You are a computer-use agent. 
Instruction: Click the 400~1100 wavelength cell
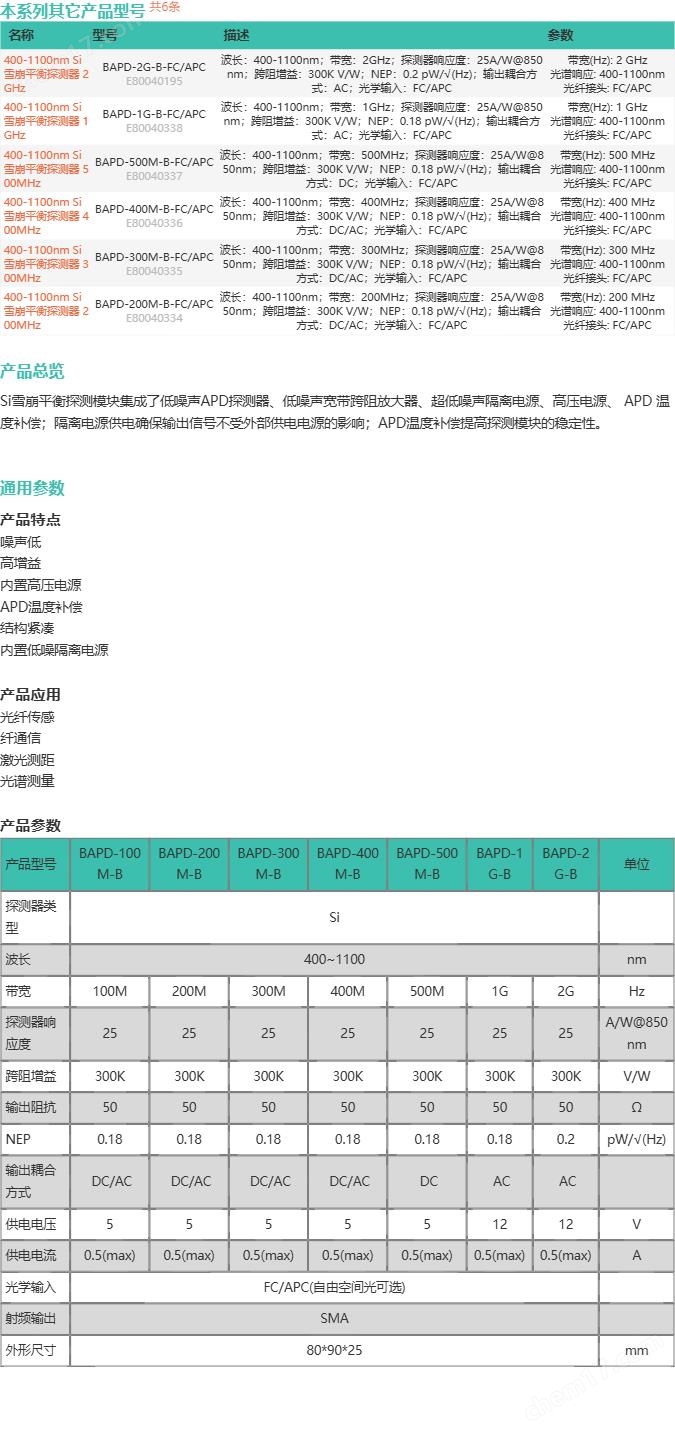(334, 960)
